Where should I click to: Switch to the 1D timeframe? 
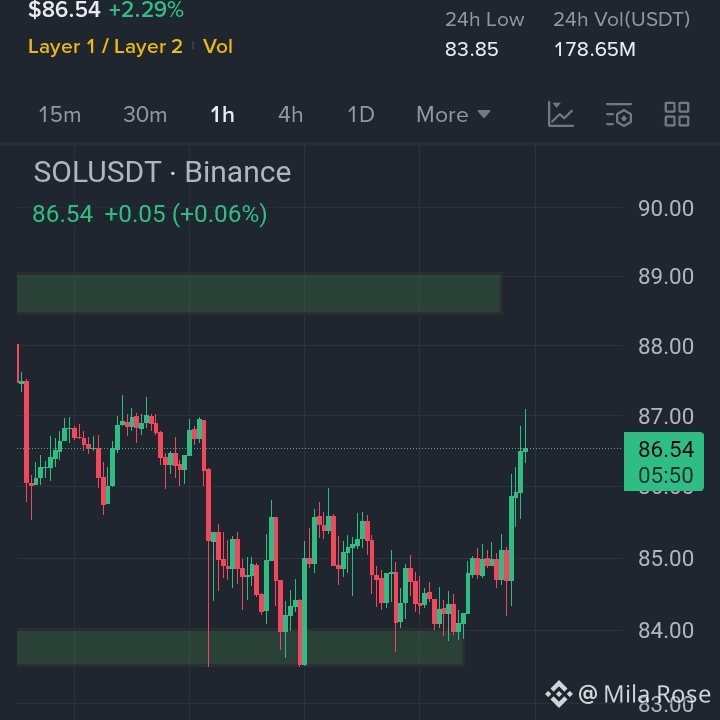(x=361, y=114)
